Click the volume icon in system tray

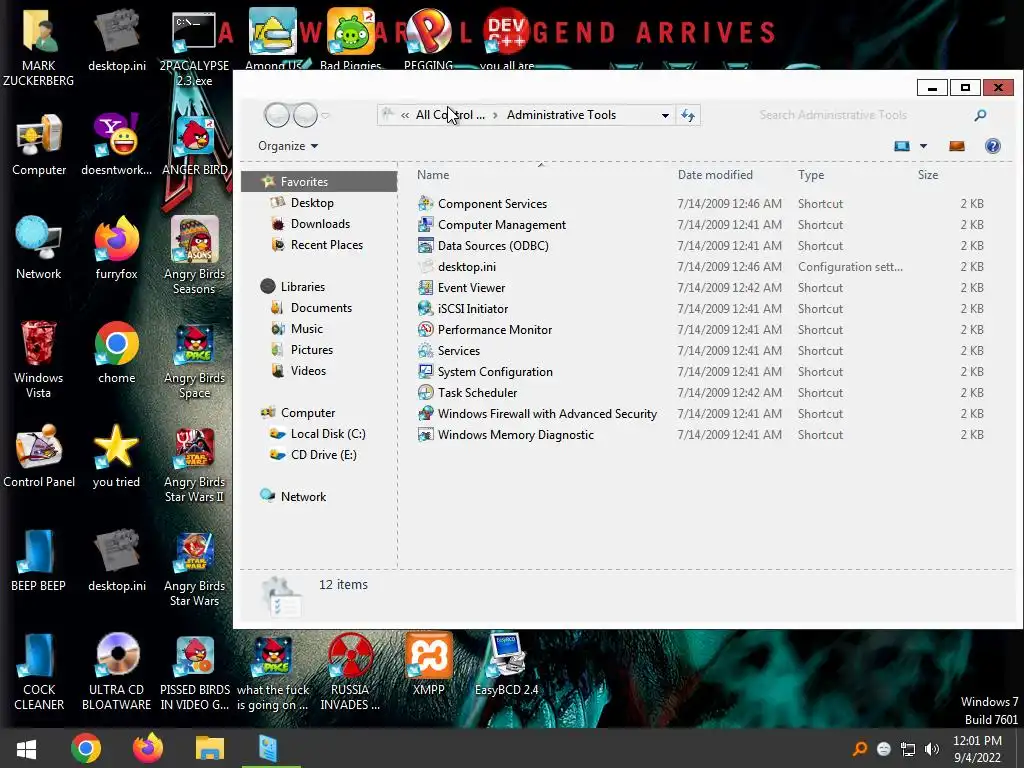coord(932,749)
